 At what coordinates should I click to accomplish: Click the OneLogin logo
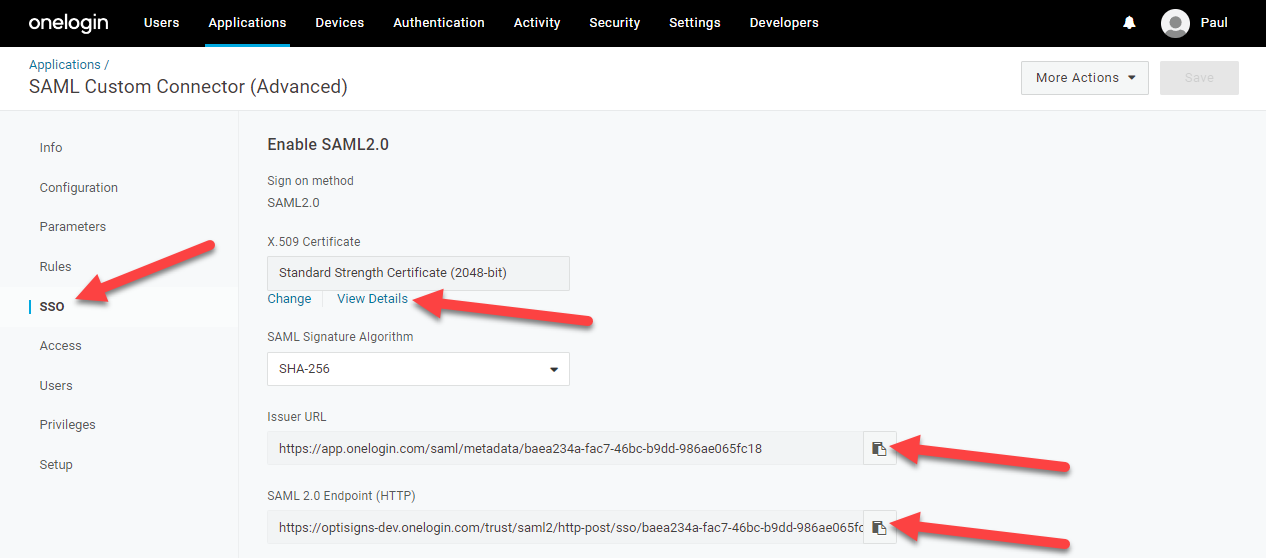68,23
